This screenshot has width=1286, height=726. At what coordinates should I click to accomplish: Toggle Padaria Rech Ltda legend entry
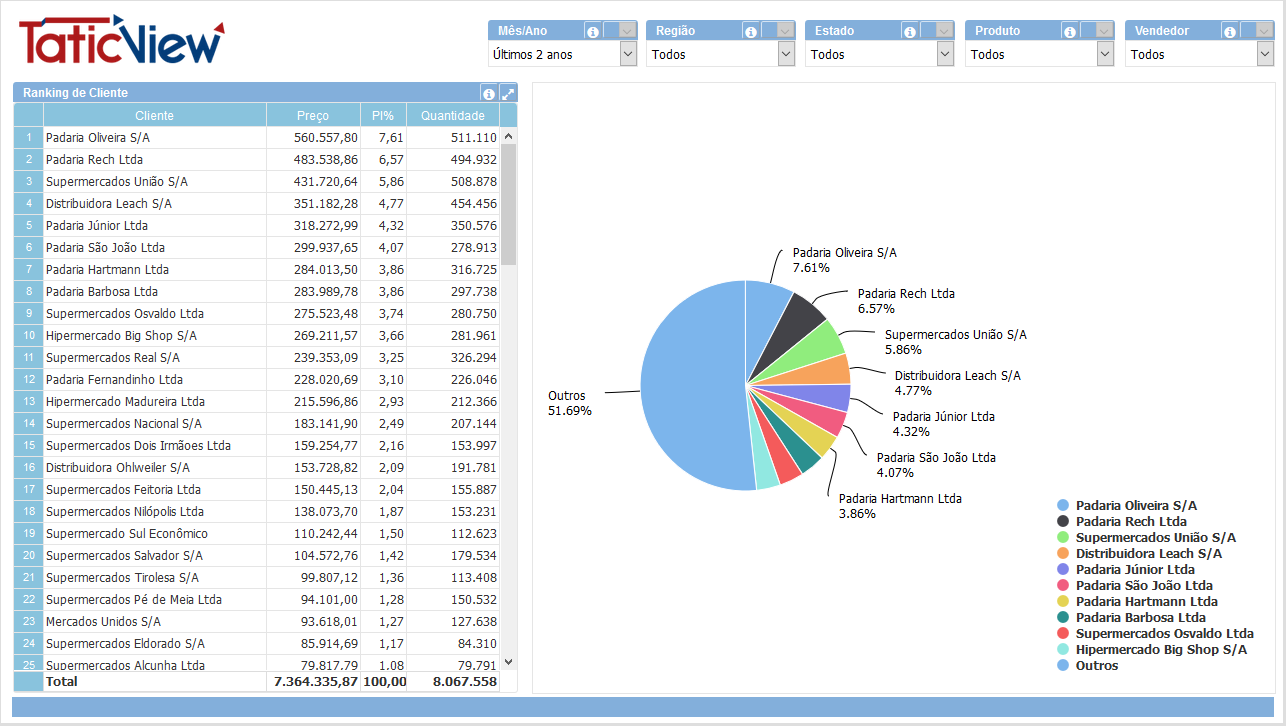click(x=1131, y=522)
